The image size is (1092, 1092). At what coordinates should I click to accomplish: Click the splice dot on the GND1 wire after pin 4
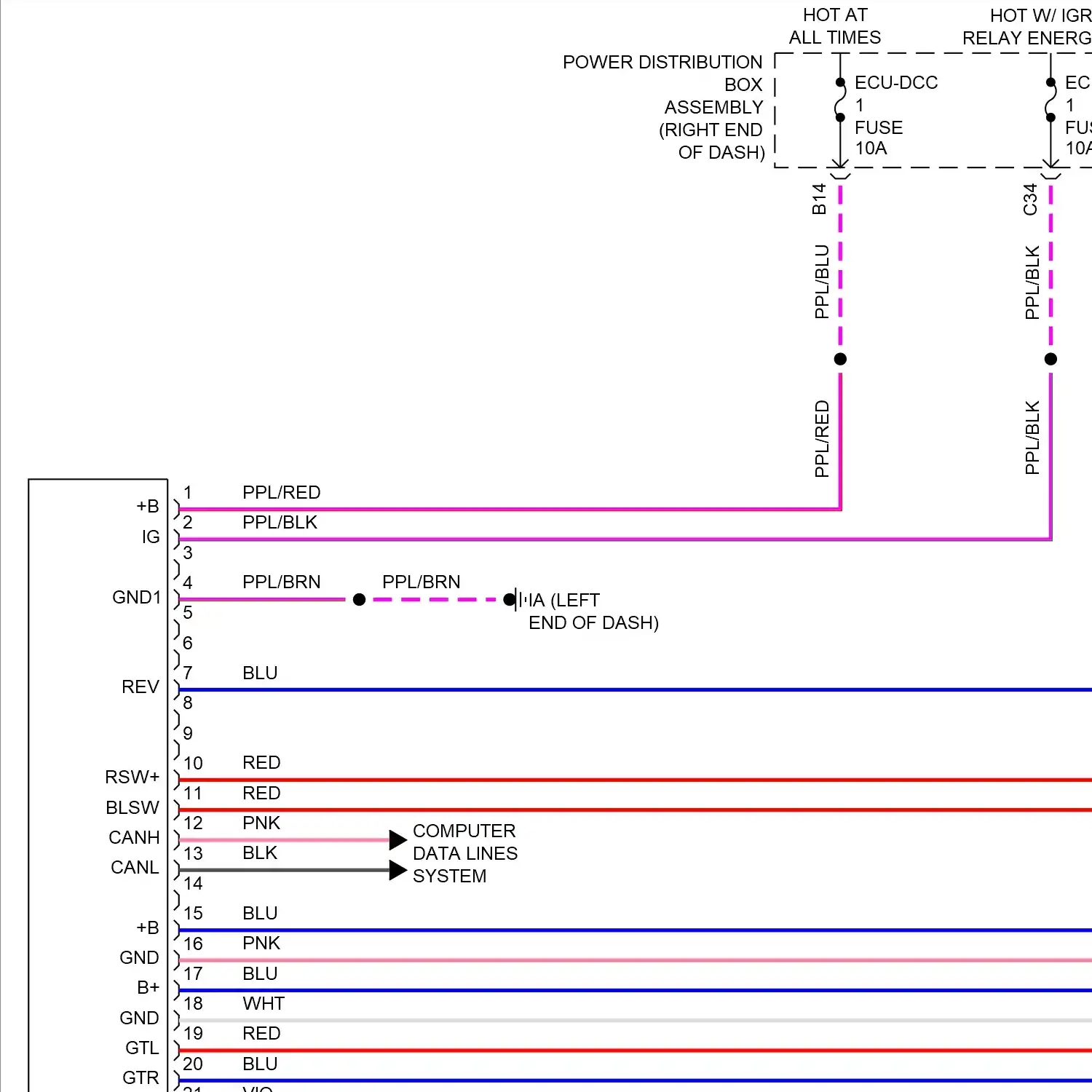(x=359, y=600)
